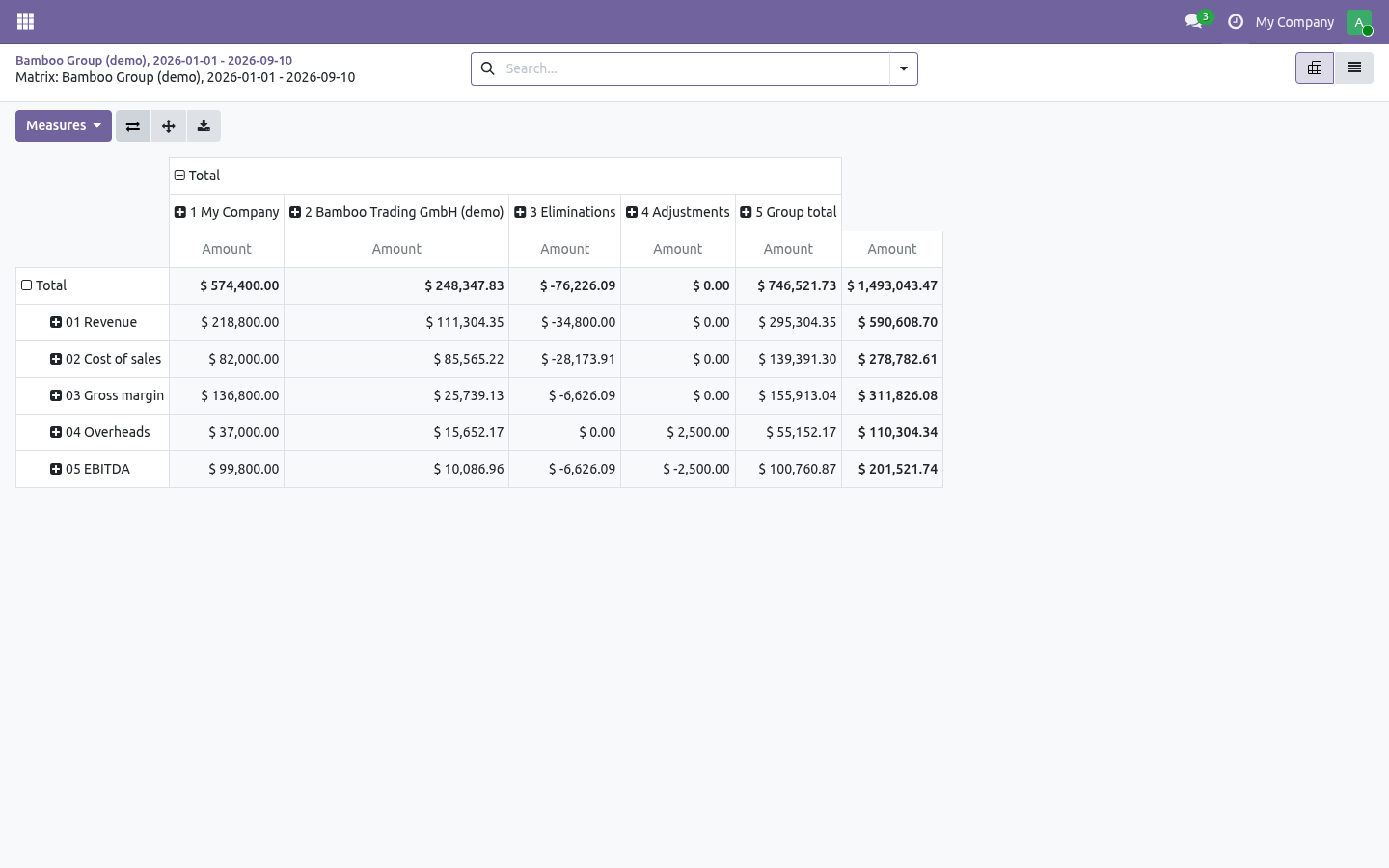Expand the 5 Group total column
Viewport: 1389px width, 868px height.
point(788,212)
